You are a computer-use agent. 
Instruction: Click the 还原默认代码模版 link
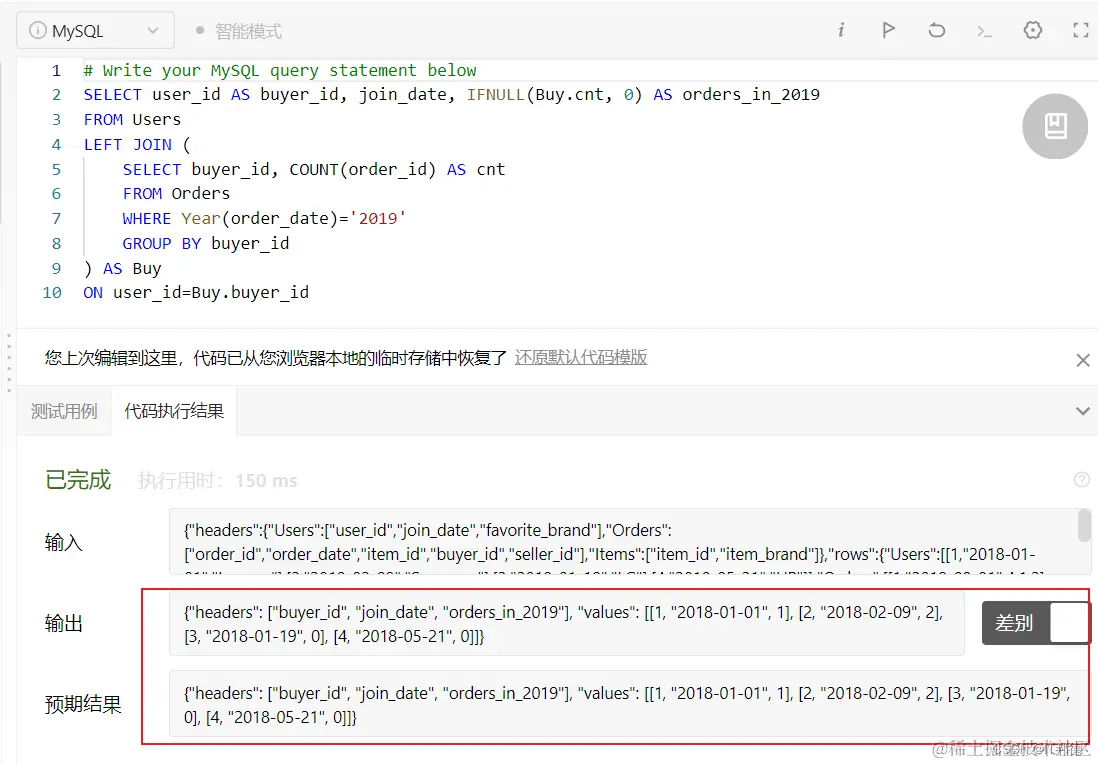tap(581, 357)
